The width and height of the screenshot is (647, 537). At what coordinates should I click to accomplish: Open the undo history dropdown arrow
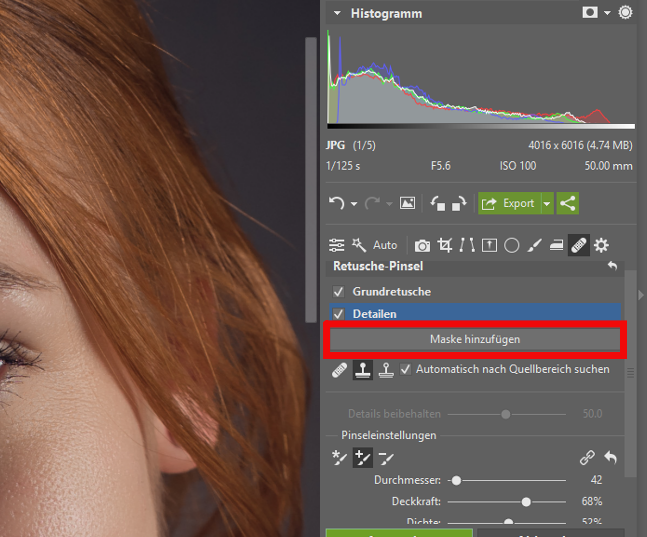354,203
